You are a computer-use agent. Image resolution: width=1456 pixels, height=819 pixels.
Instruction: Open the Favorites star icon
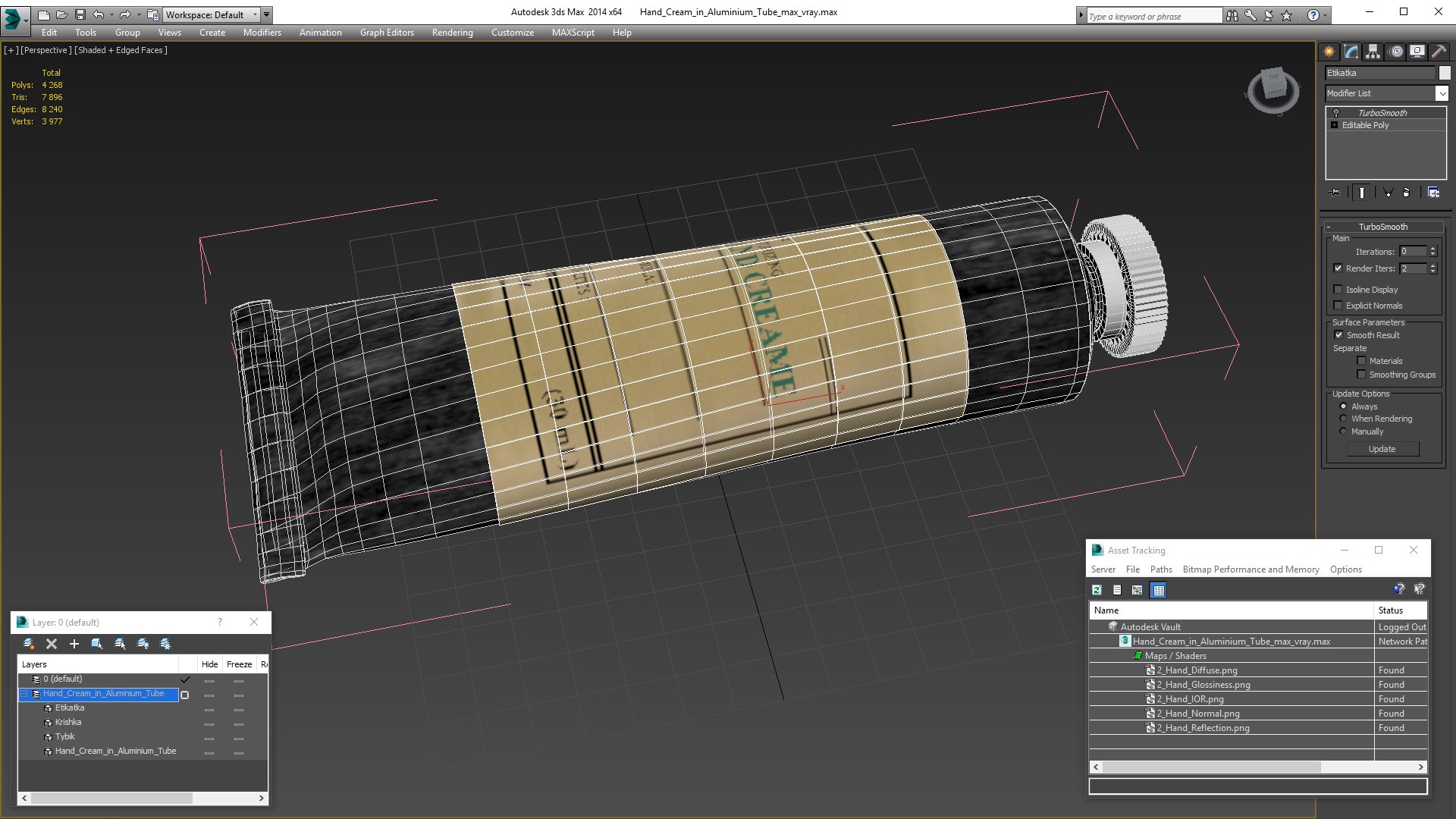click(1286, 15)
